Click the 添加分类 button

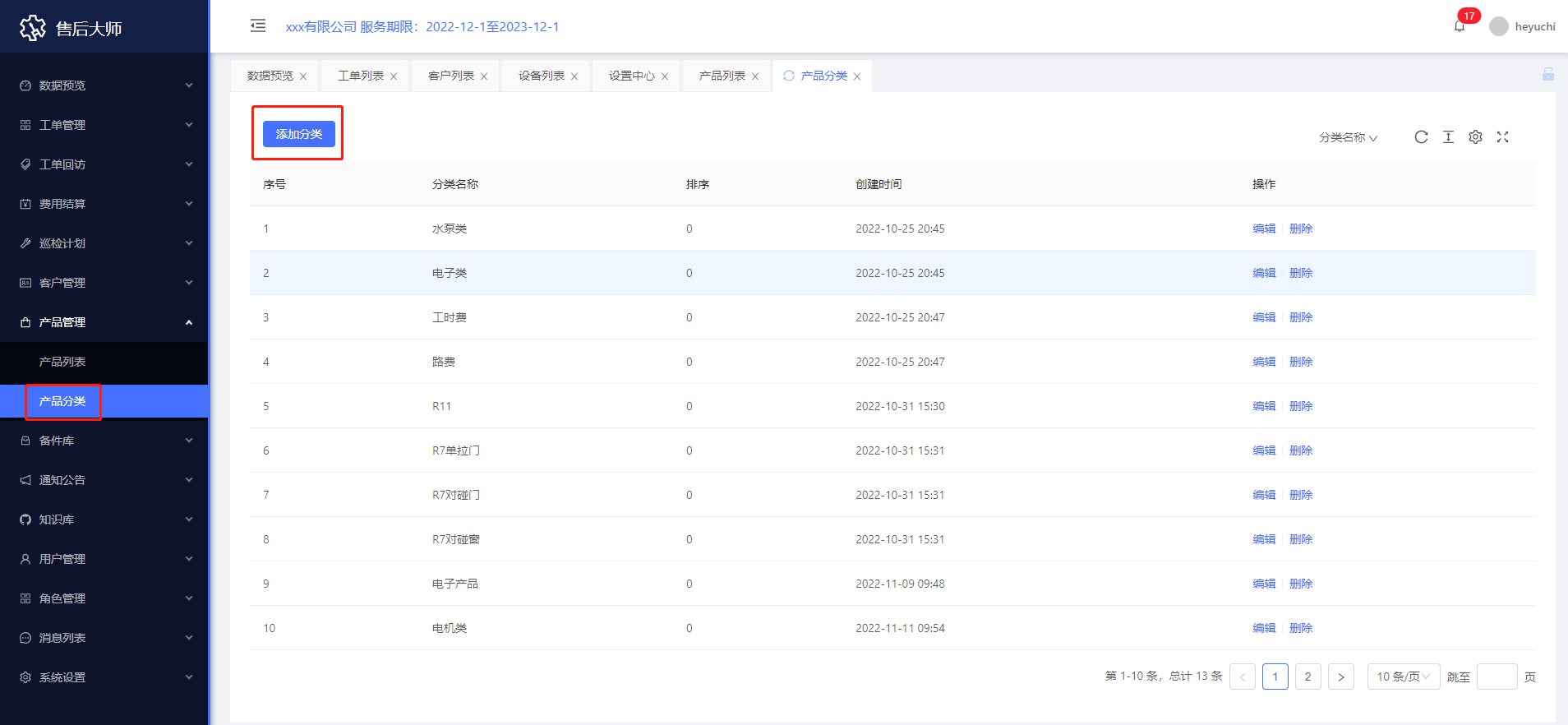tap(298, 134)
